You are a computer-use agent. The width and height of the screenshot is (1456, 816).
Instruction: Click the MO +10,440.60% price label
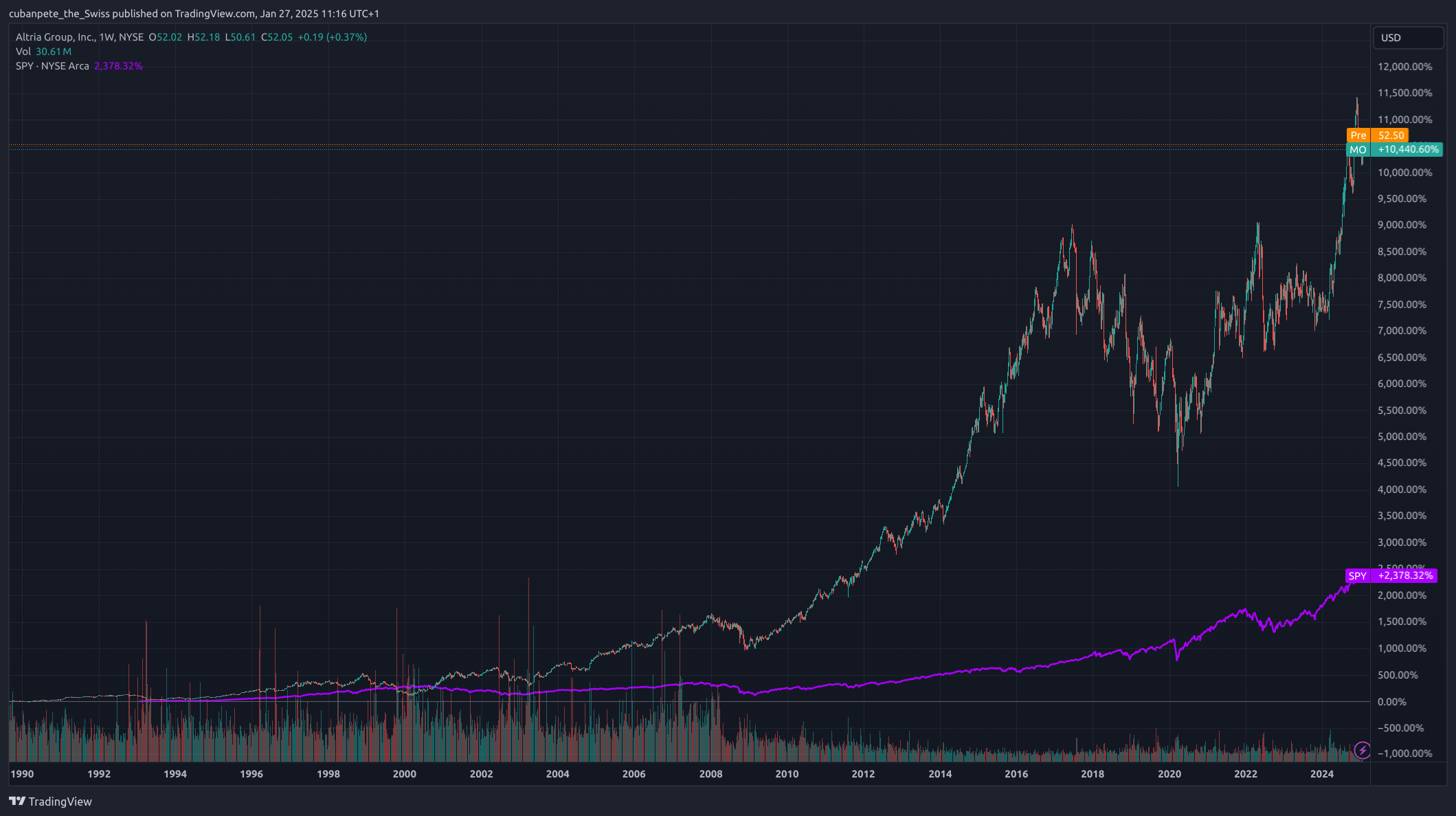pos(1394,149)
